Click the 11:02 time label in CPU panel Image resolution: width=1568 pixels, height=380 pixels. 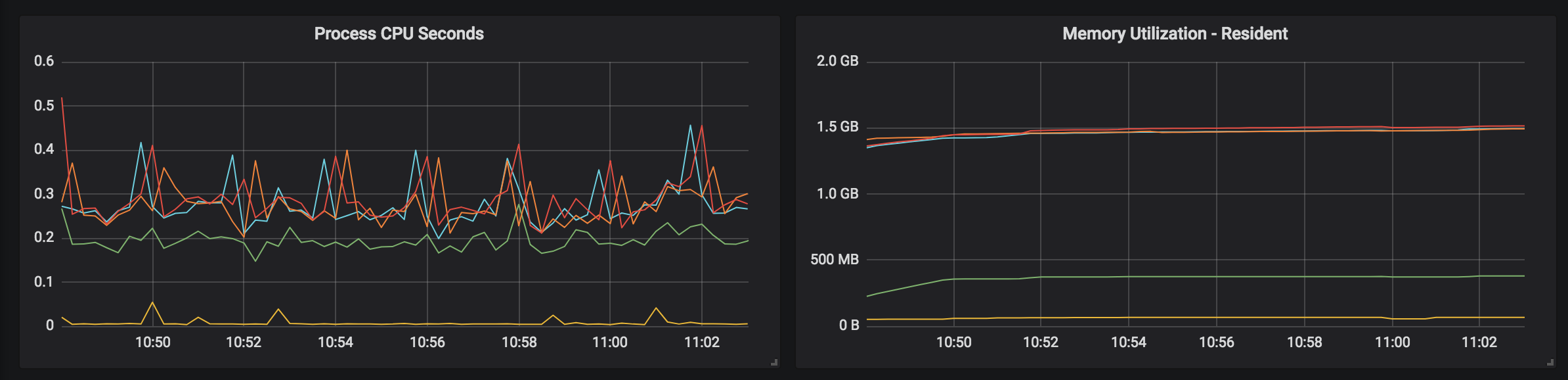coord(702,343)
